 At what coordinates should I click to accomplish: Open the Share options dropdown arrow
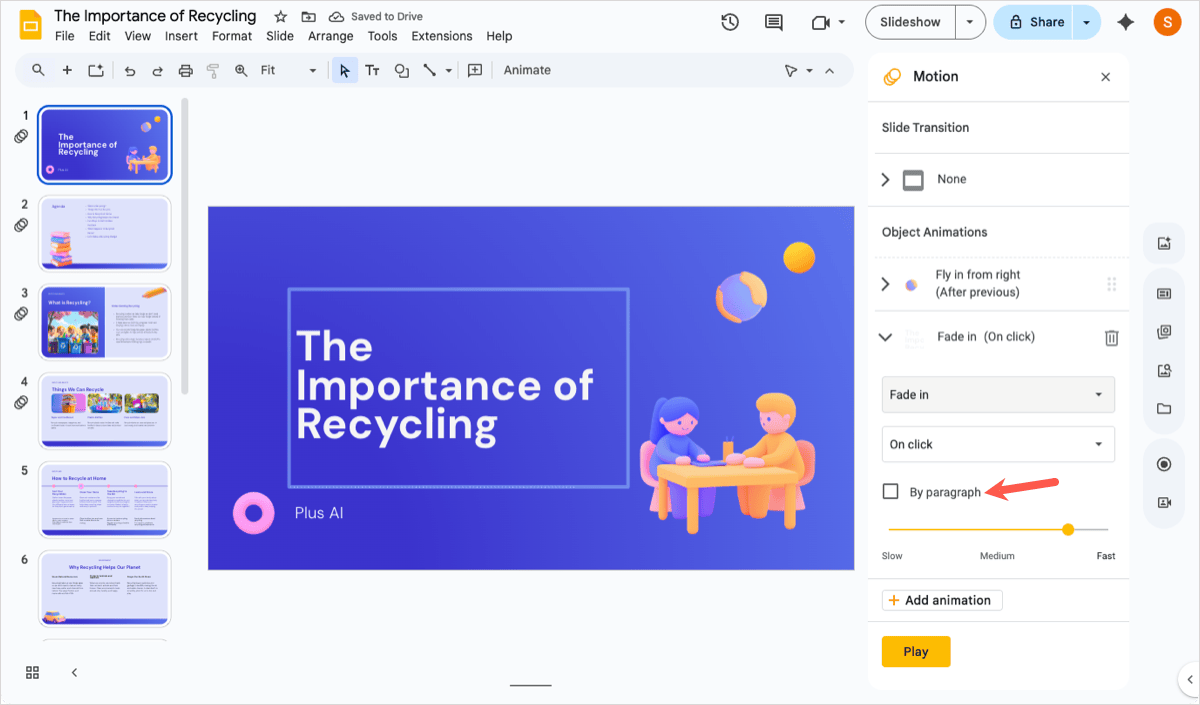pos(1086,22)
